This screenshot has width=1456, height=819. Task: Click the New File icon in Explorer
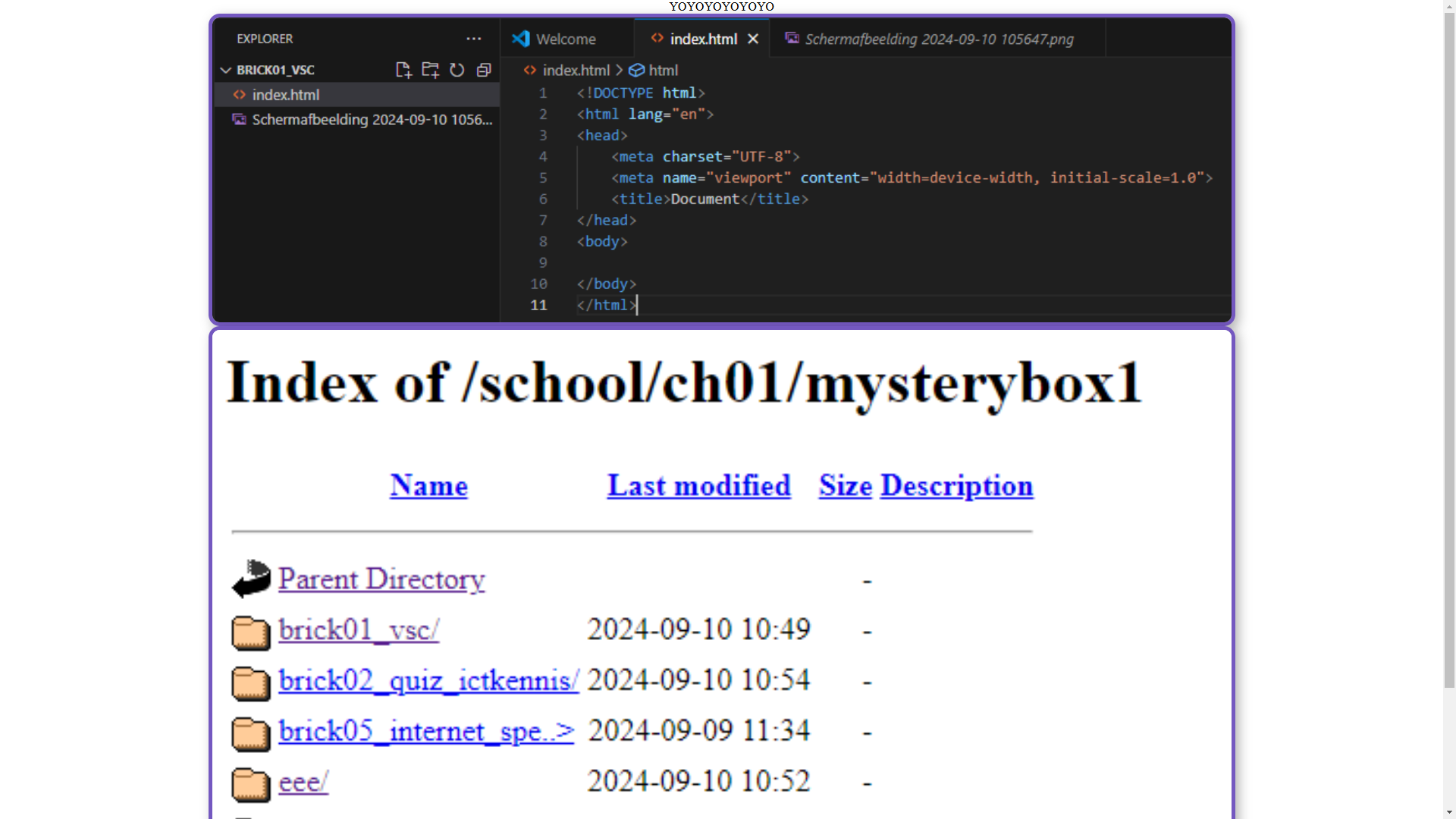pyautogui.click(x=403, y=70)
